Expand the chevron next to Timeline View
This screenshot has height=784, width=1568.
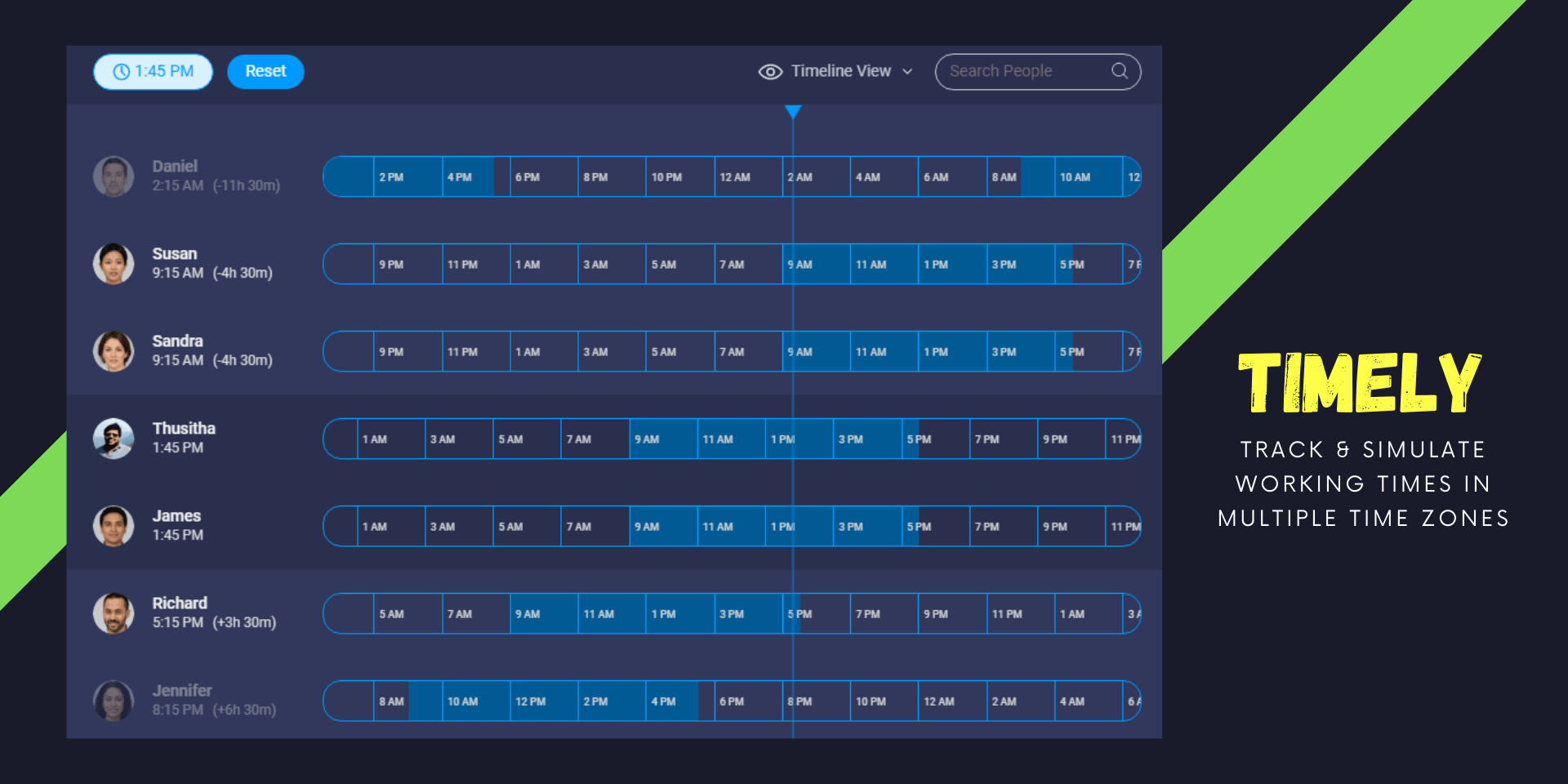click(x=907, y=72)
